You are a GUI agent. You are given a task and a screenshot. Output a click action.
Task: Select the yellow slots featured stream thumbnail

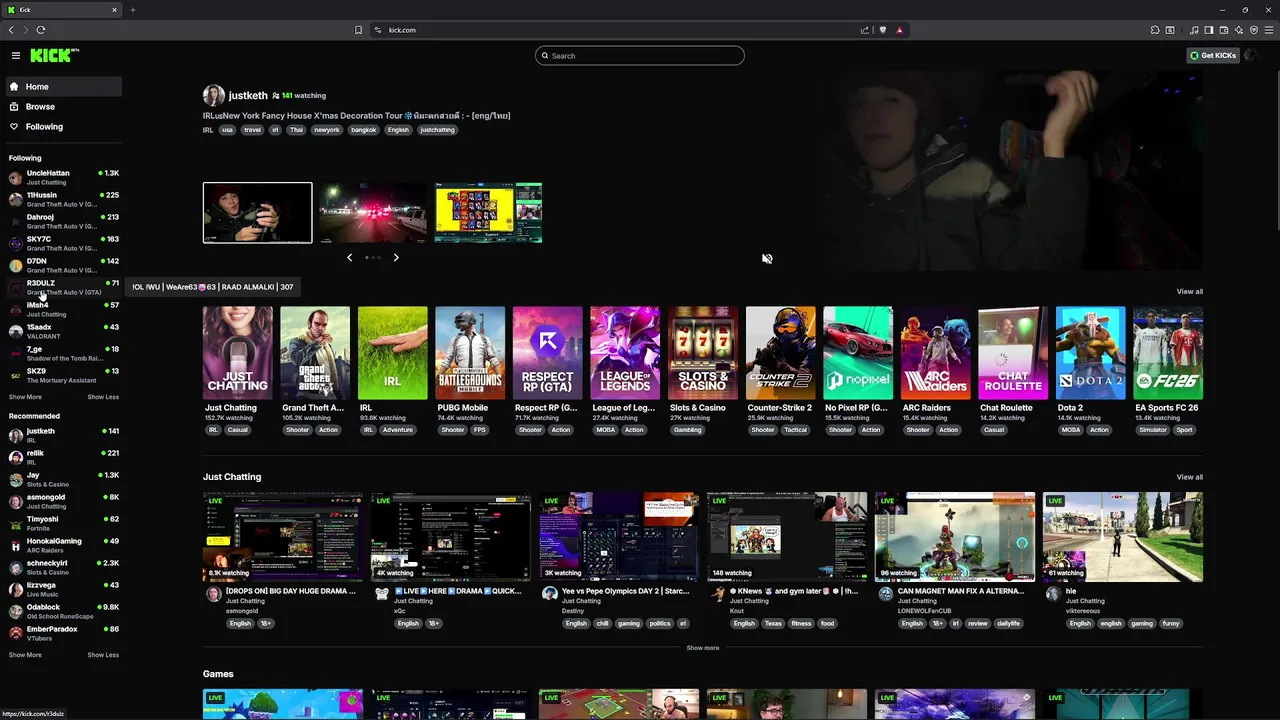pyautogui.click(x=488, y=213)
